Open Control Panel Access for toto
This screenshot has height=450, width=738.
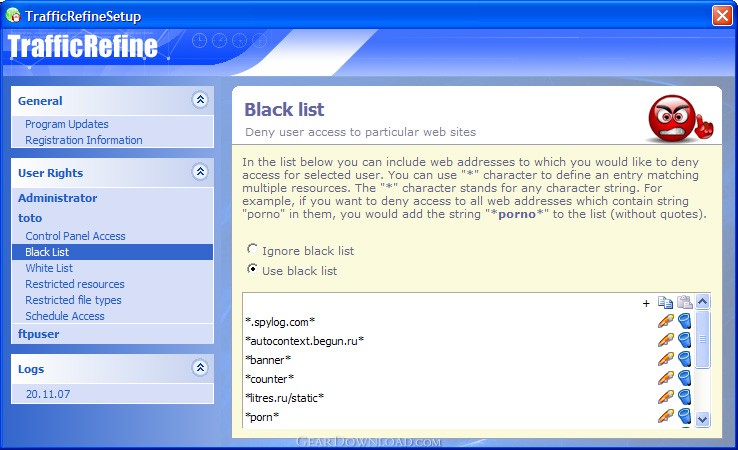coord(75,236)
